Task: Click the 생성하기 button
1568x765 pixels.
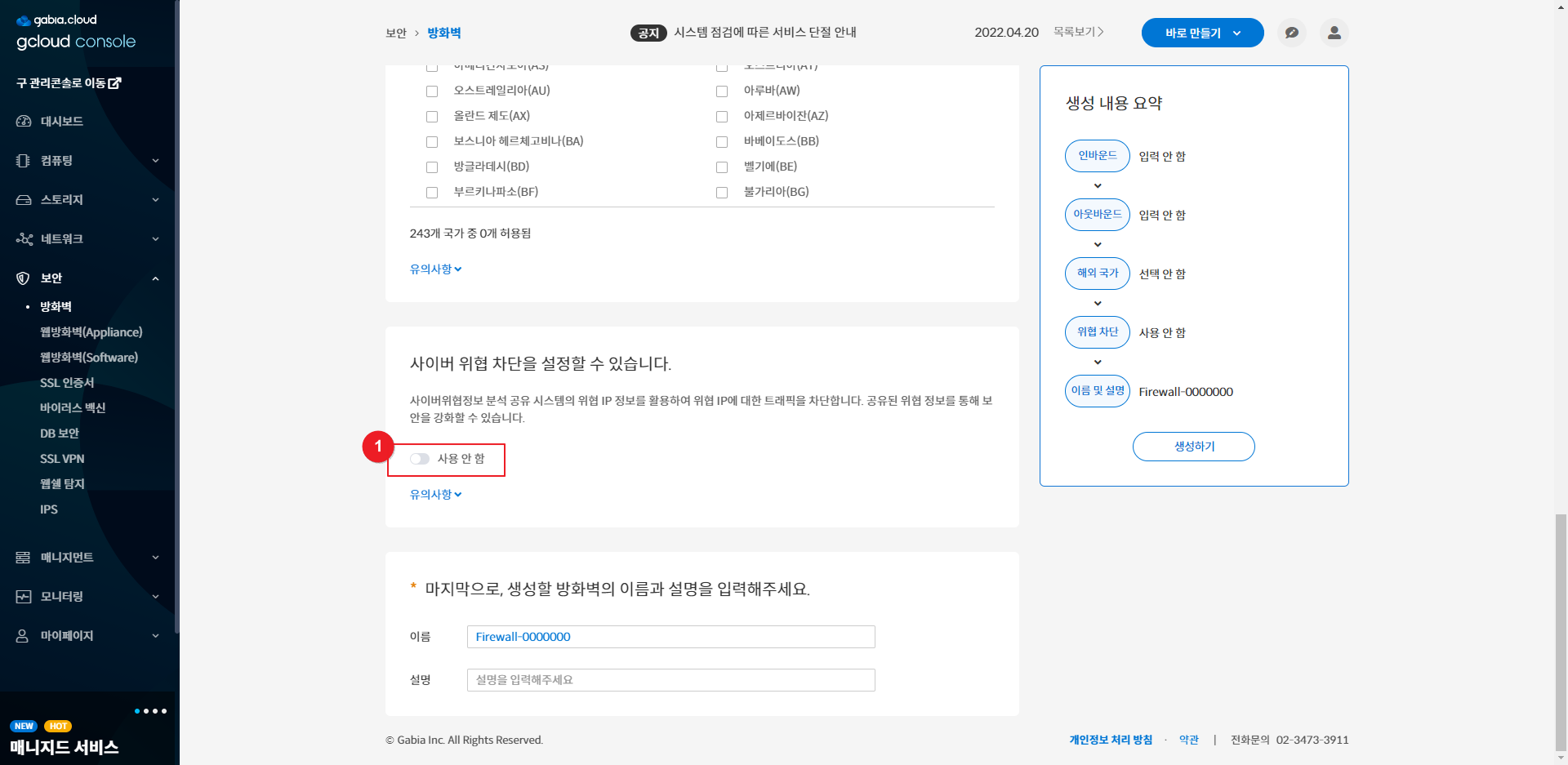Action: 1193,447
